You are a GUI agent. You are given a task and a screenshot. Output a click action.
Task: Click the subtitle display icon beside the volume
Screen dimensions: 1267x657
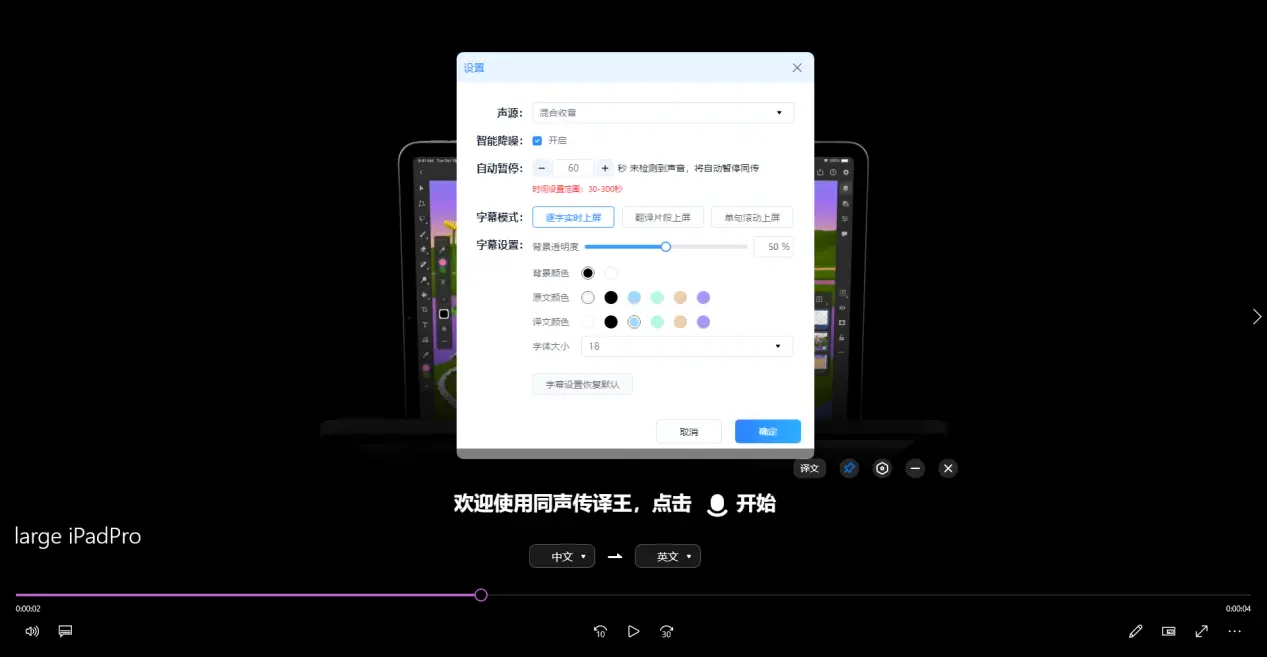coord(64,631)
